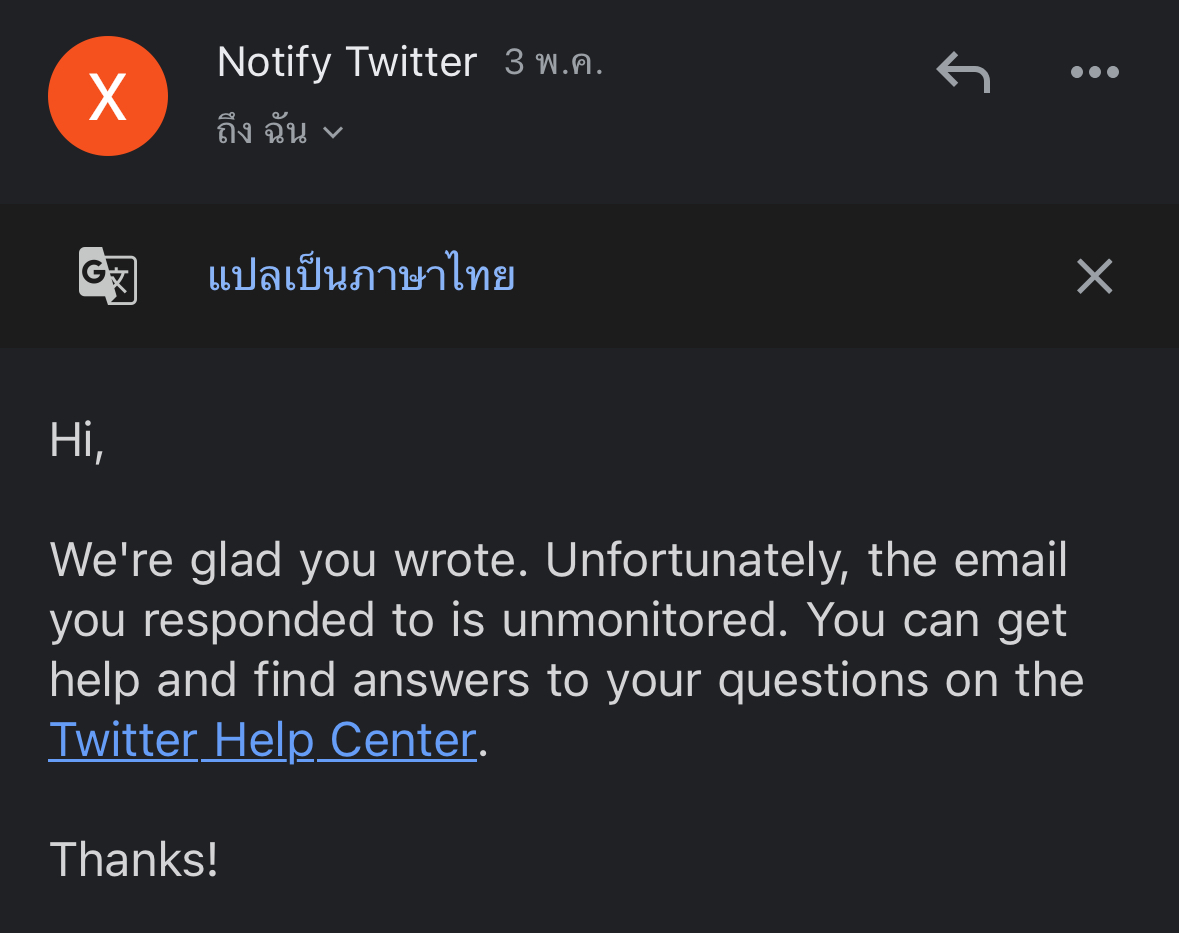Click the word 'Twitter' in the sender name

coord(411,62)
